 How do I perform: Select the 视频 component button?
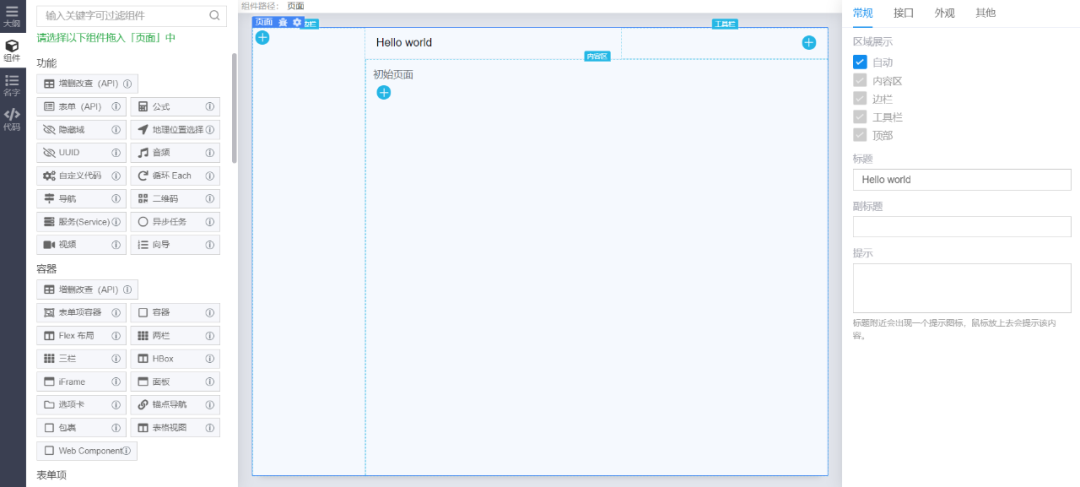tap(81, 245)
